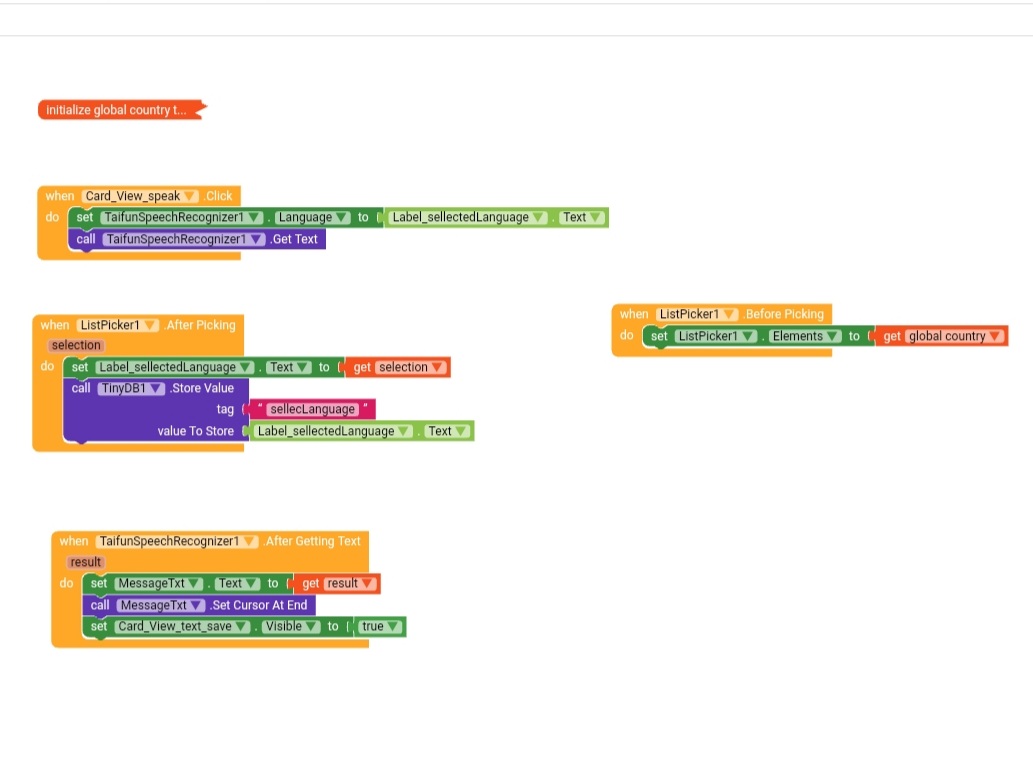The height and width of the screenshot is (775, 1033).
Task: Click the 'selection' parameter in After Picking
Action: (x=76, y=345)
